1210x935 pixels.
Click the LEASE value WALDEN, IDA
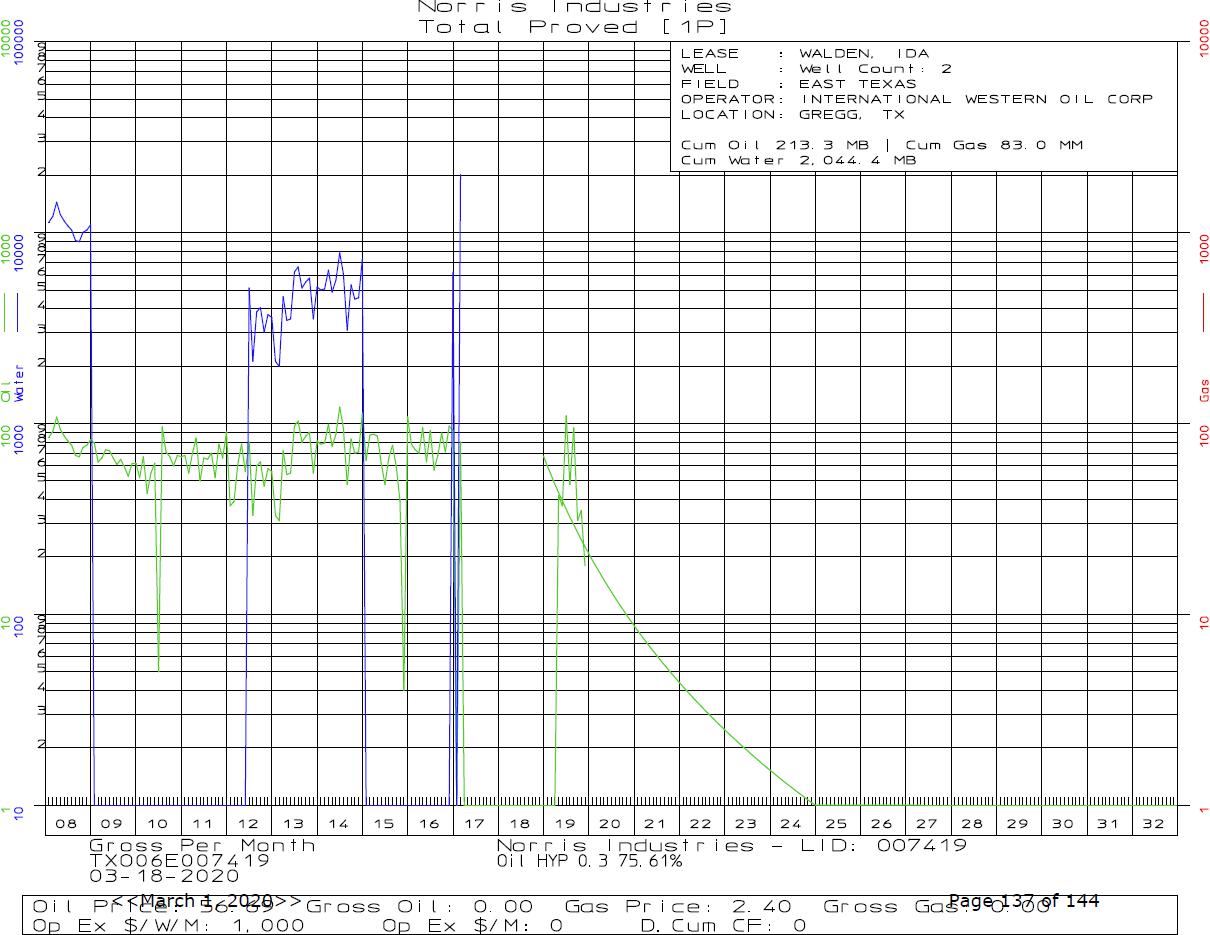click(x=864, y=54)
